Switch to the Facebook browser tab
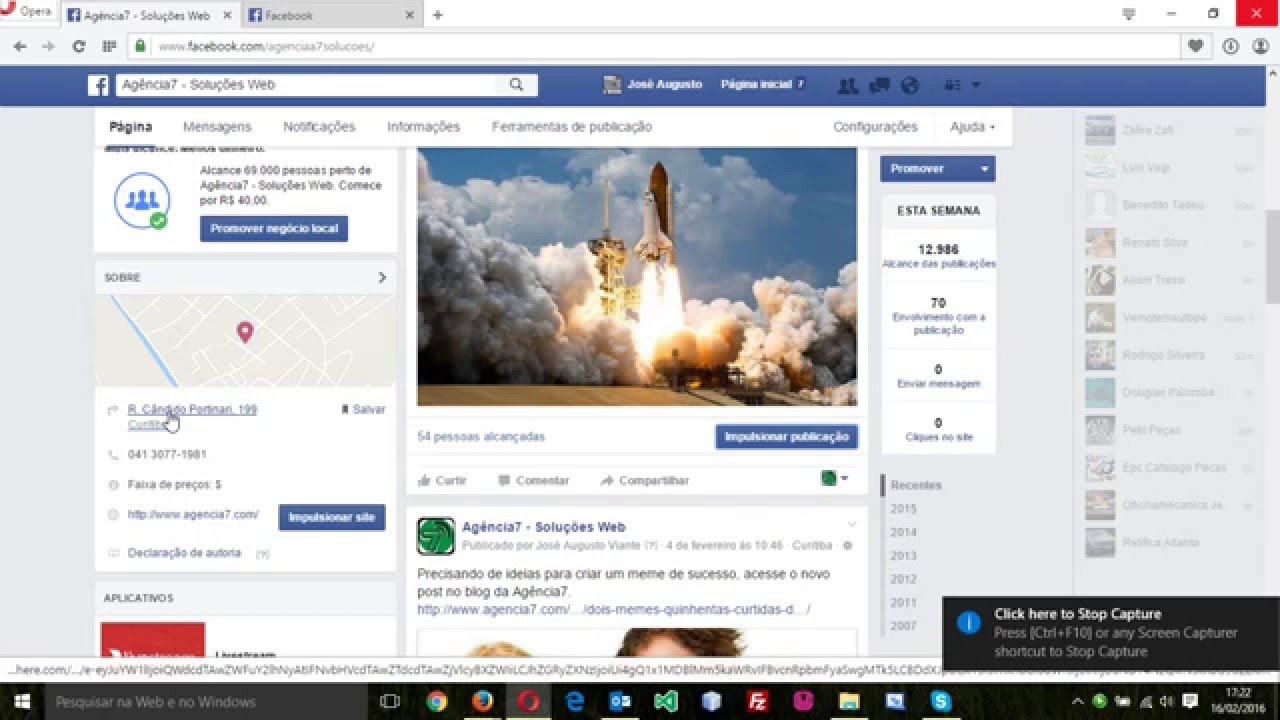The image size is (1280, 720). [330, 15]
